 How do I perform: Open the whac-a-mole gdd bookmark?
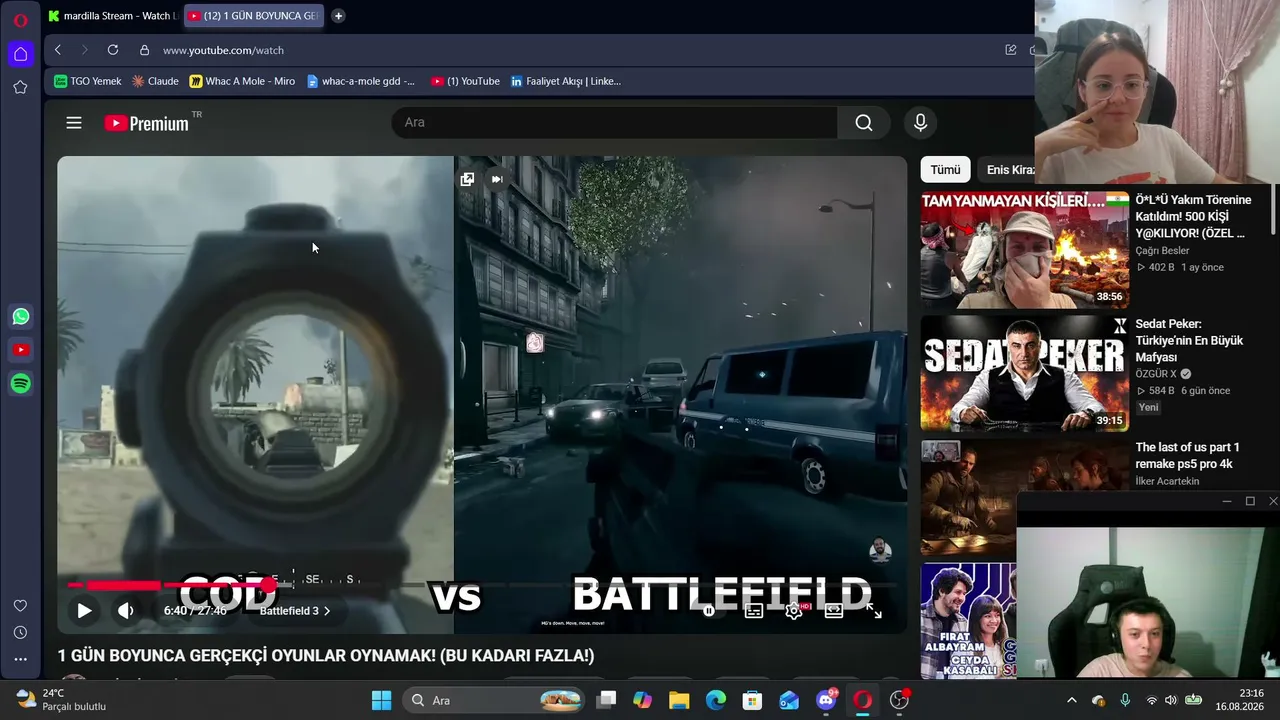click(x=360, y=81)
